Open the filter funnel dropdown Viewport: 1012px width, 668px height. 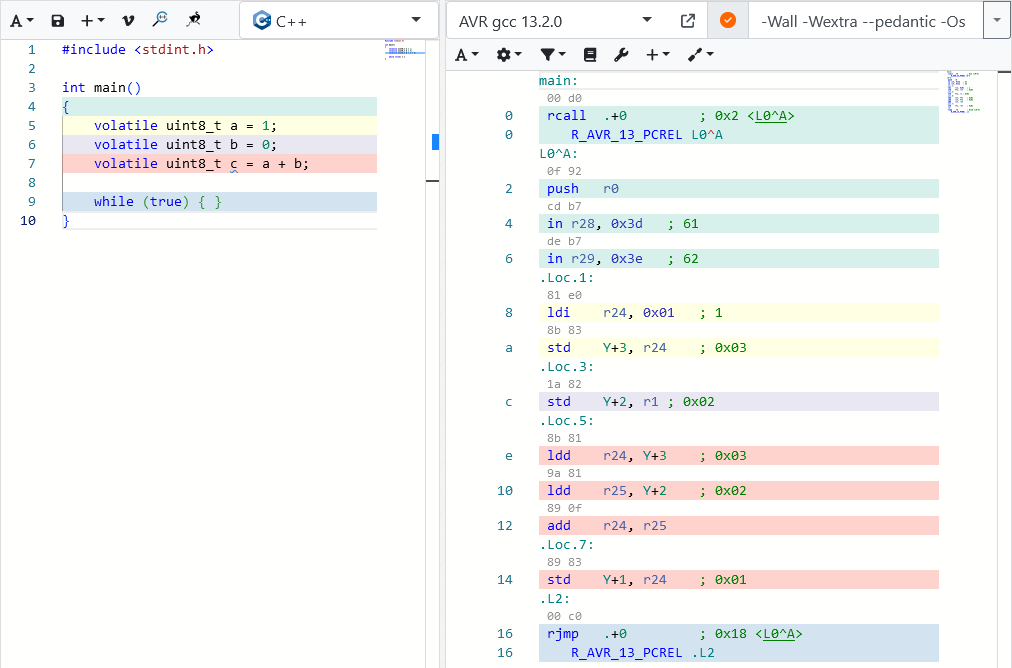(552, 55)
